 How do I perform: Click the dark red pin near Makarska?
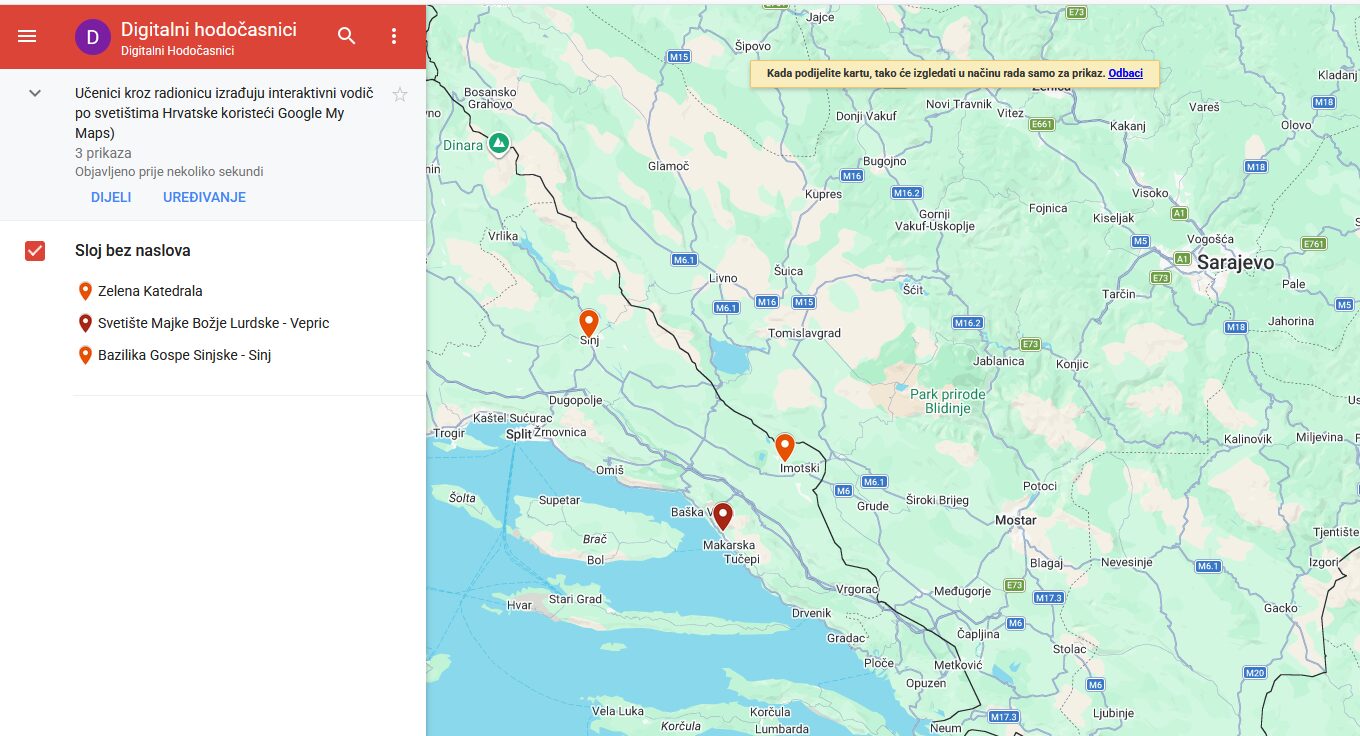tap(722, 516)
